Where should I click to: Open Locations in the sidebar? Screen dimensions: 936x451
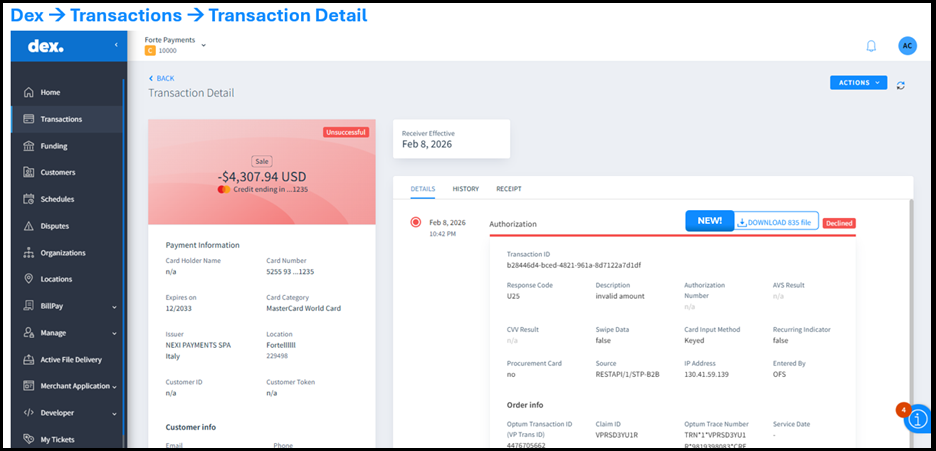[56, 279]
